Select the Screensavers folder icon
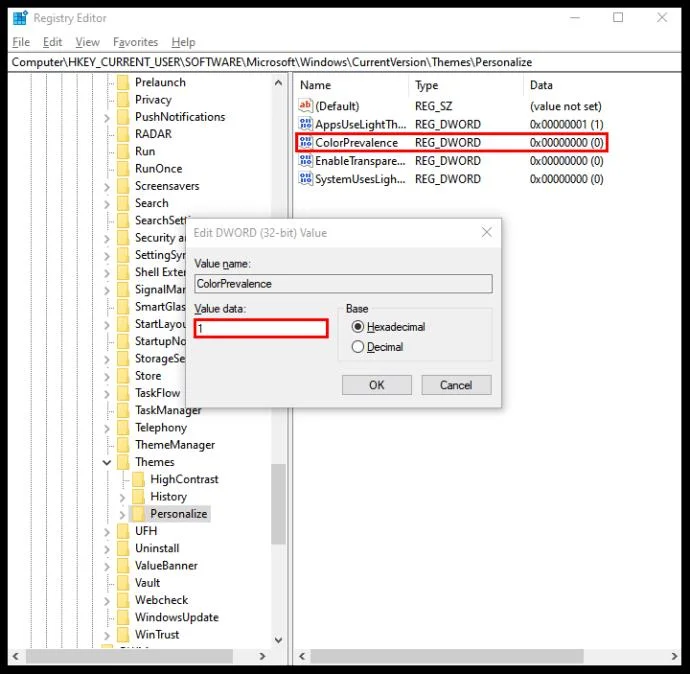Image resolution: width=690 pixels, height=674 pixels. coord(123,186)
